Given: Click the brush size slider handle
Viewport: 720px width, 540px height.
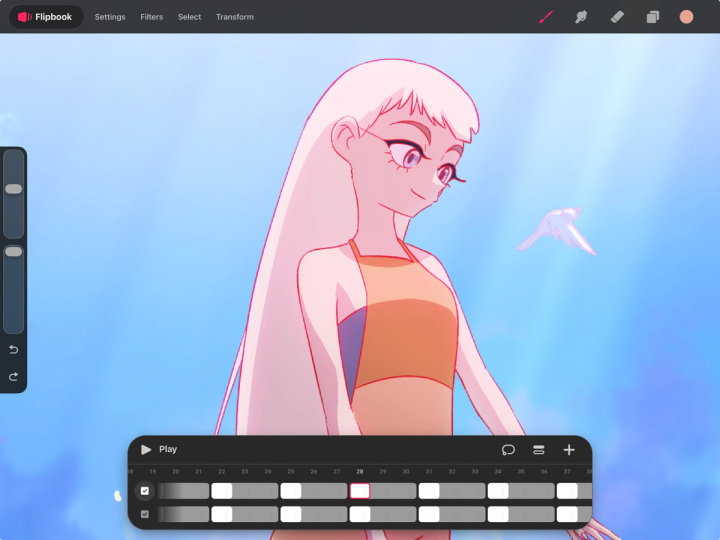Looking at the screenshot, I should click(x=13, y=189).
